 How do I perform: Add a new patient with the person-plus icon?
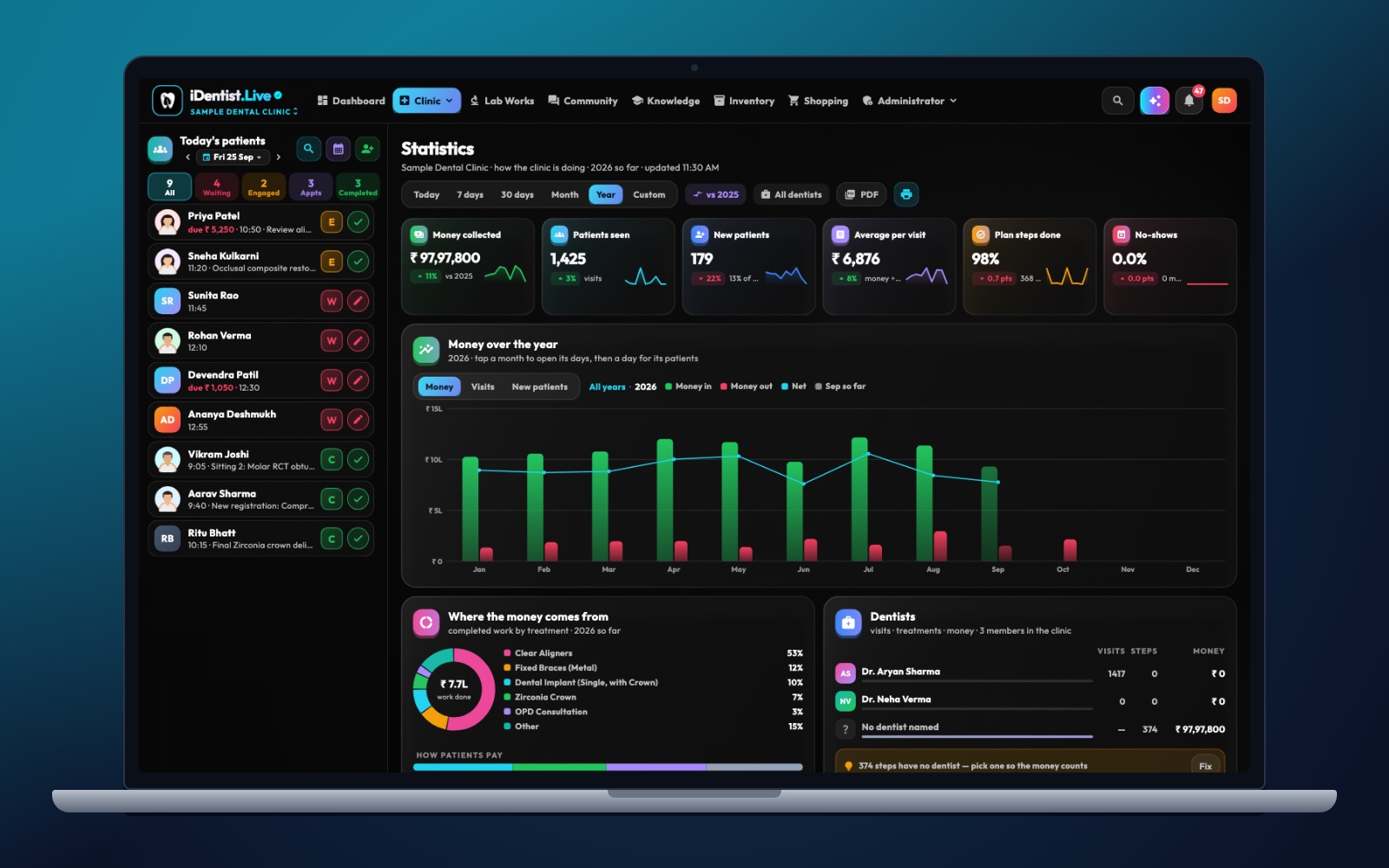coord(368,149)
